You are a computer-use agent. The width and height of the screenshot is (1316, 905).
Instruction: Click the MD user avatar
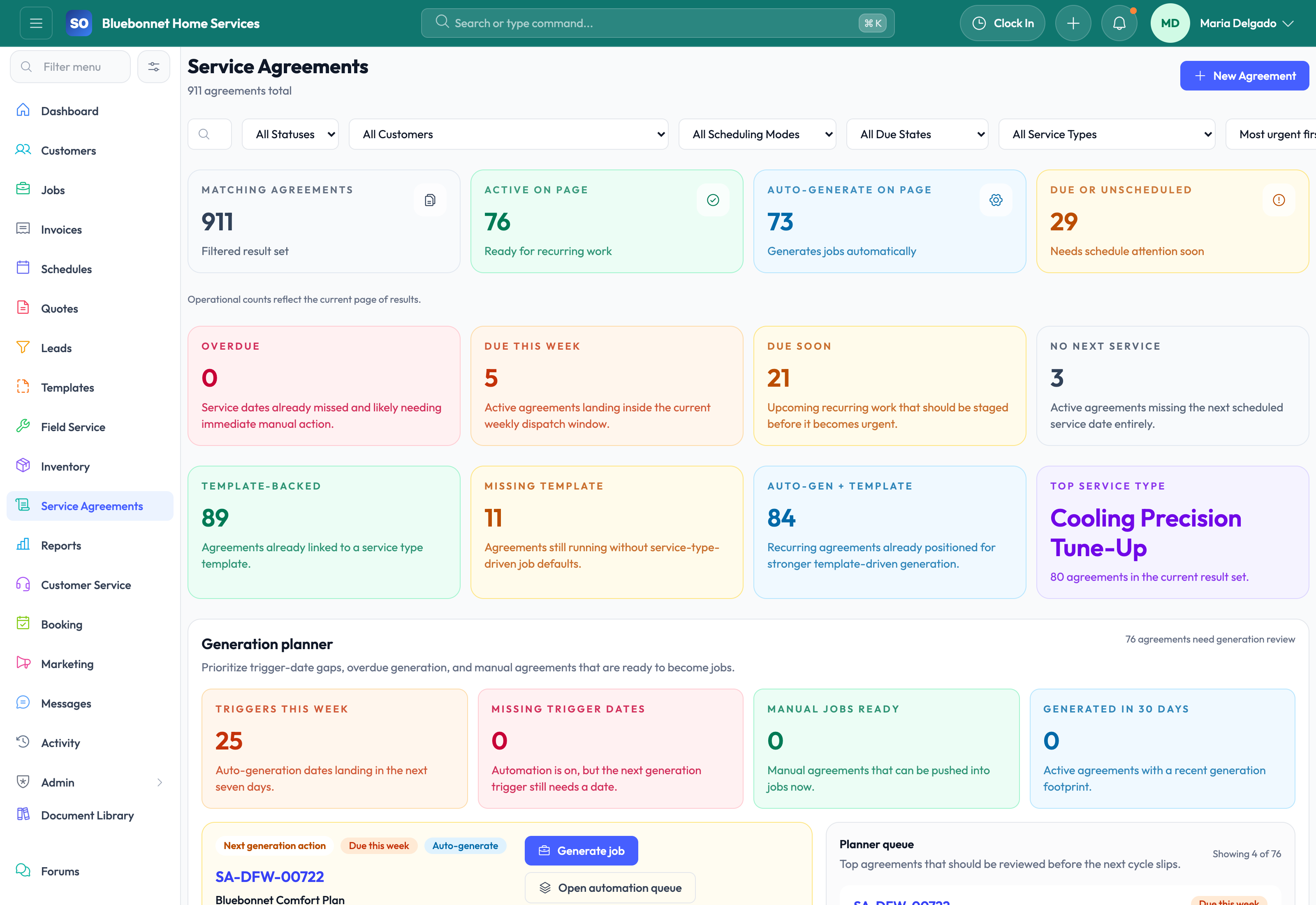(x=1170, y=23)
